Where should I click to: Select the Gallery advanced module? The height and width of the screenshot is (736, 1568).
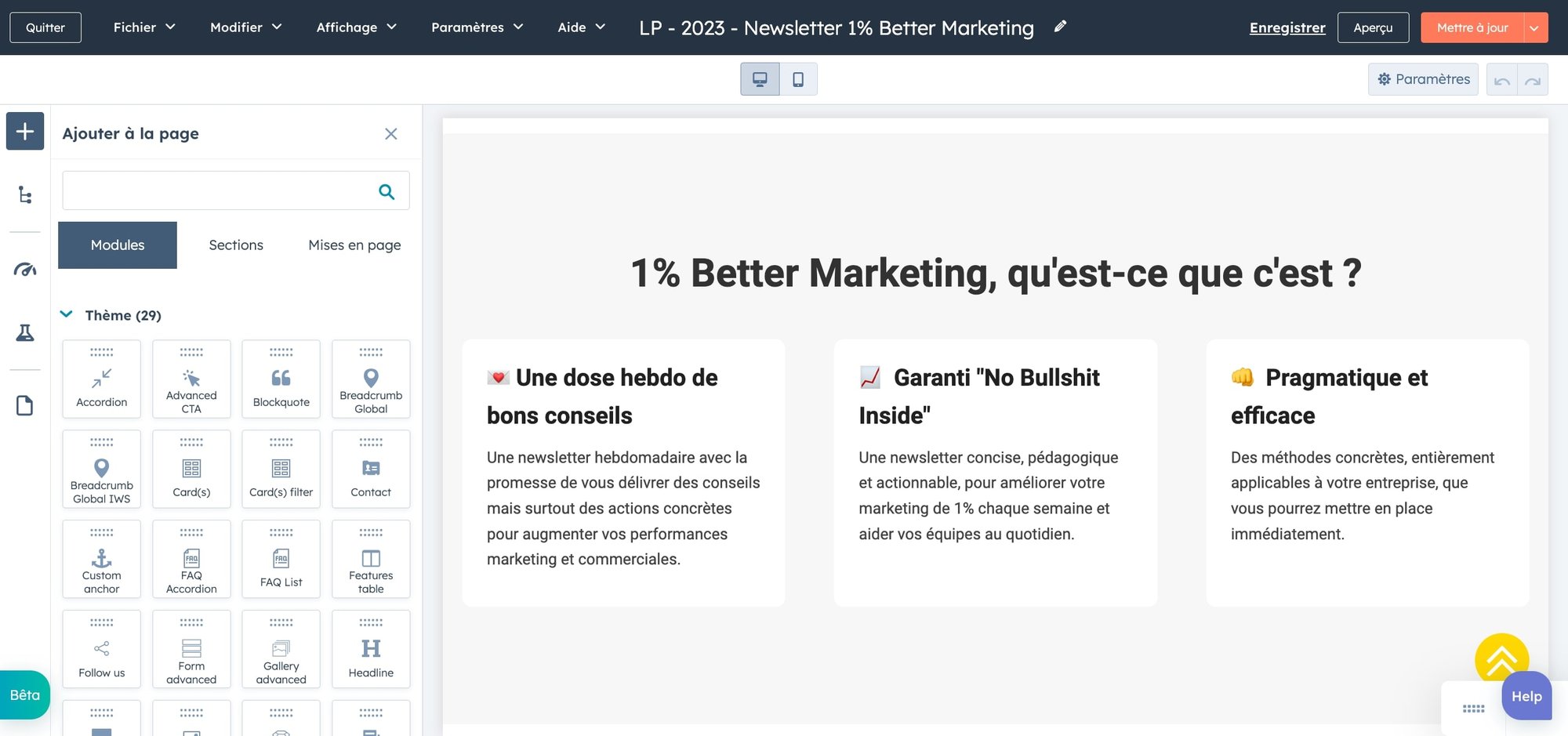coord(281,650)
